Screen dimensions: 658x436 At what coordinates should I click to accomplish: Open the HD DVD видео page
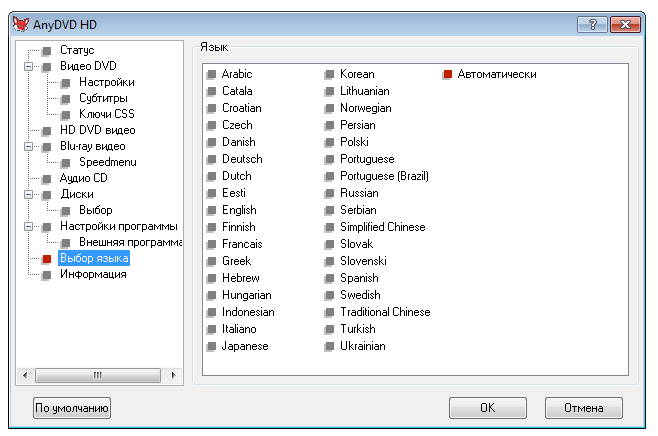click(97, 130)
